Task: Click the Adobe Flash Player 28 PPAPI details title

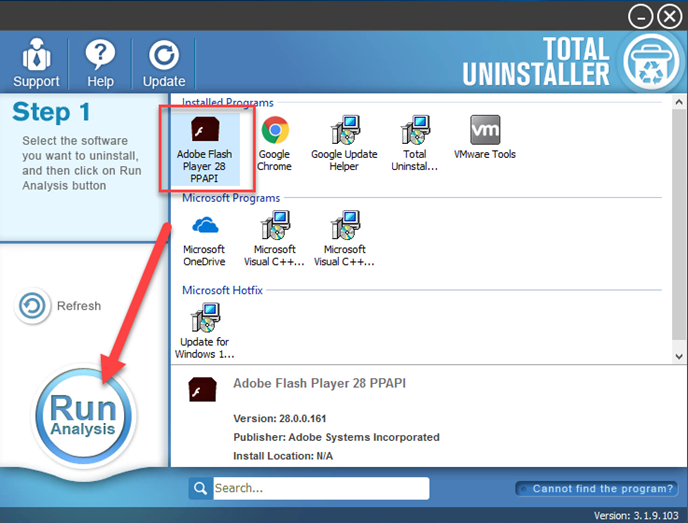Action: pyautogui.click(x=319, y=383)
